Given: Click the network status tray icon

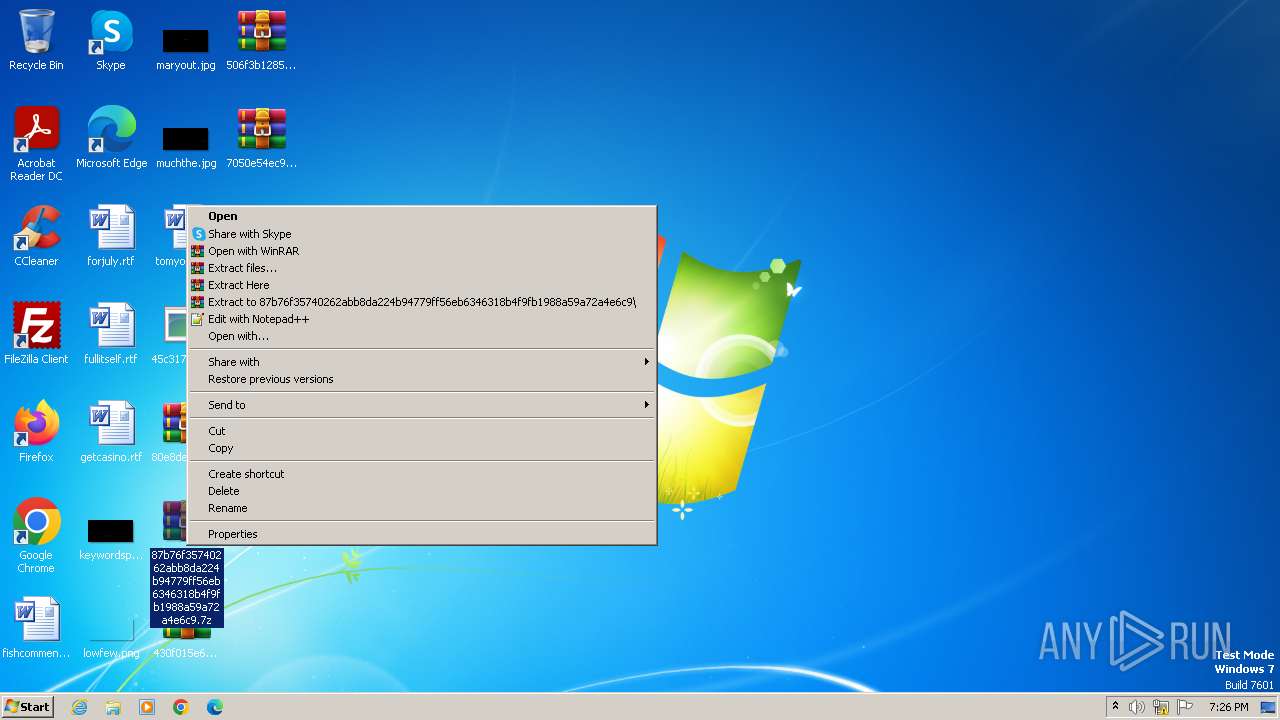Looking at the screenshot, I should point(1161,707).
